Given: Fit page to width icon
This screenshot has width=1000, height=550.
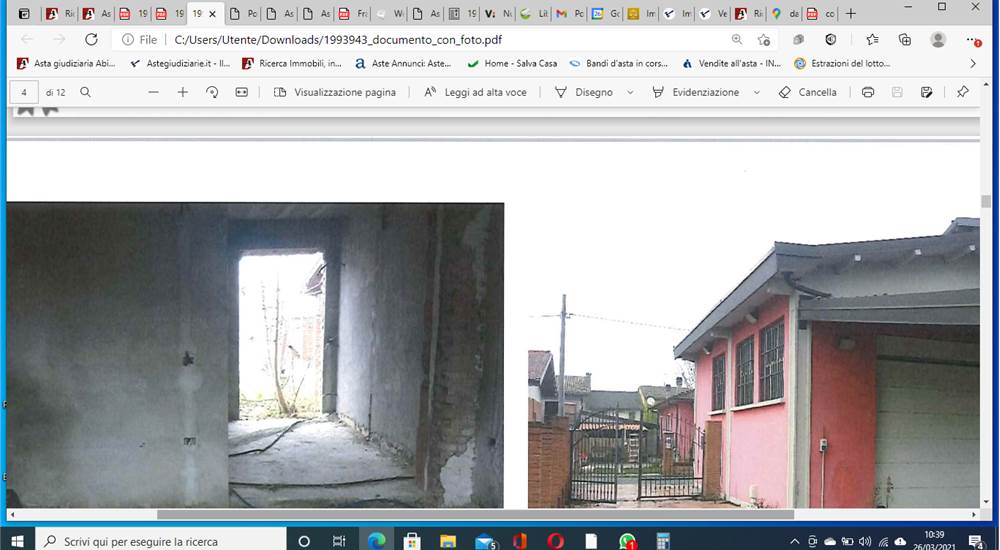Looking at the screenshot, I should point(242,93).
